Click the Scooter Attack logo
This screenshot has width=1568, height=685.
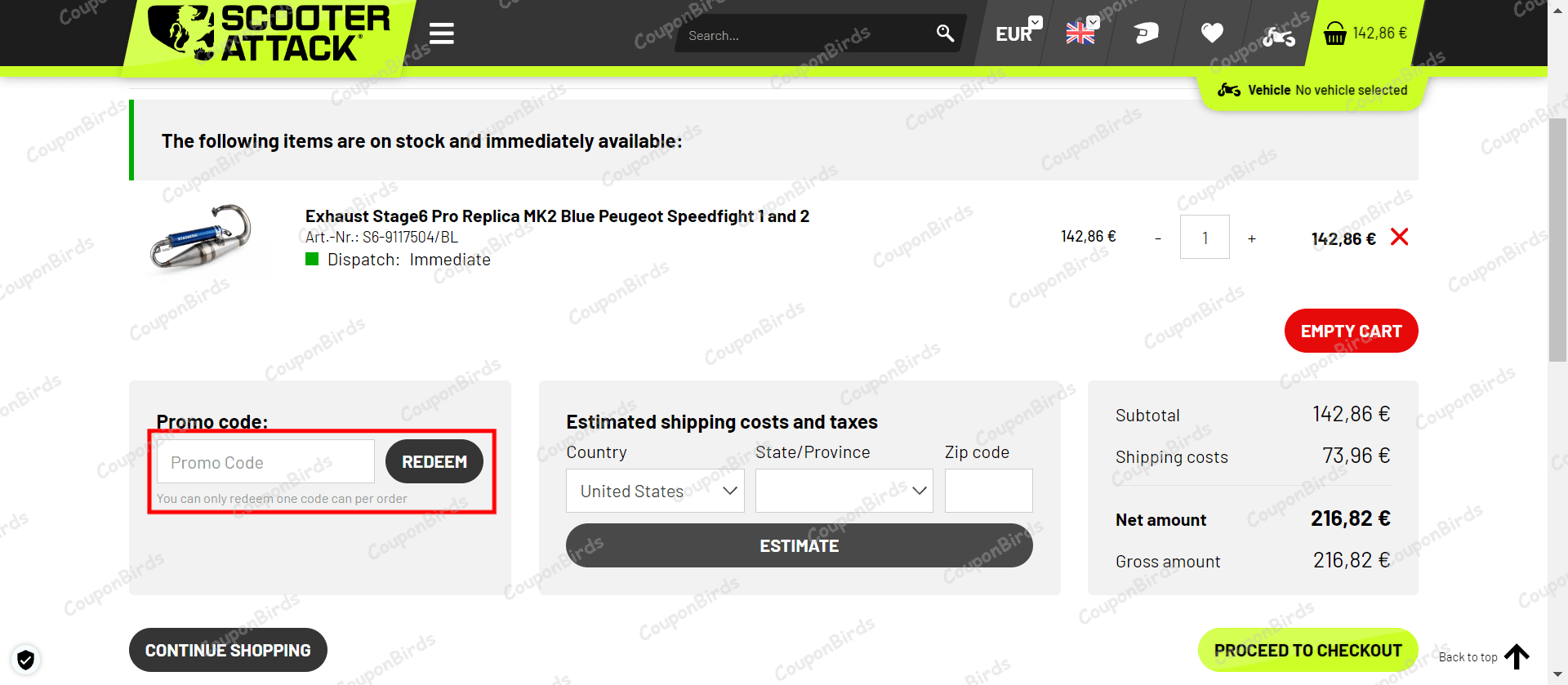coord(269,33)
